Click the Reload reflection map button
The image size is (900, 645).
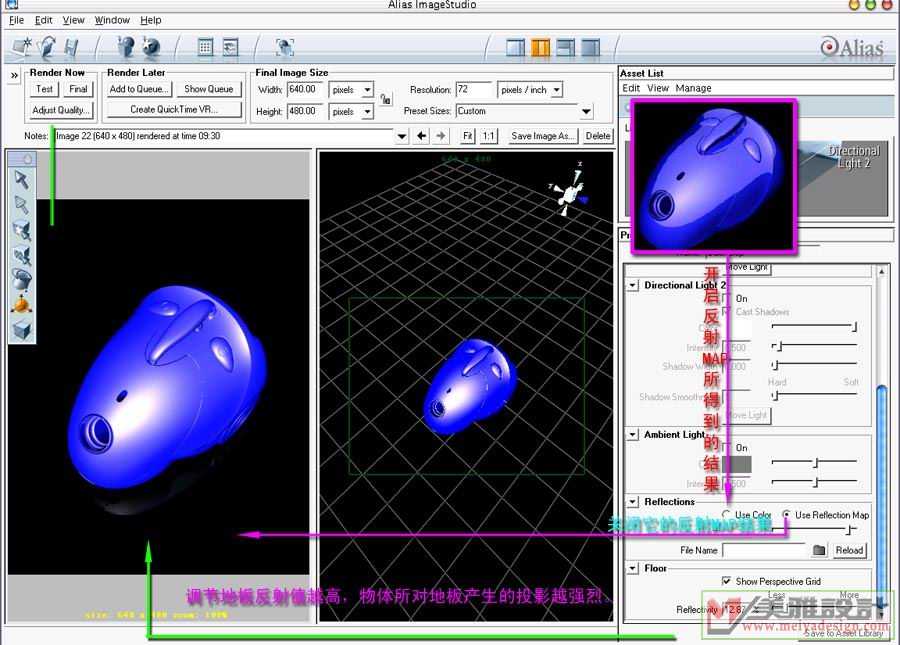tap(849, 550)
